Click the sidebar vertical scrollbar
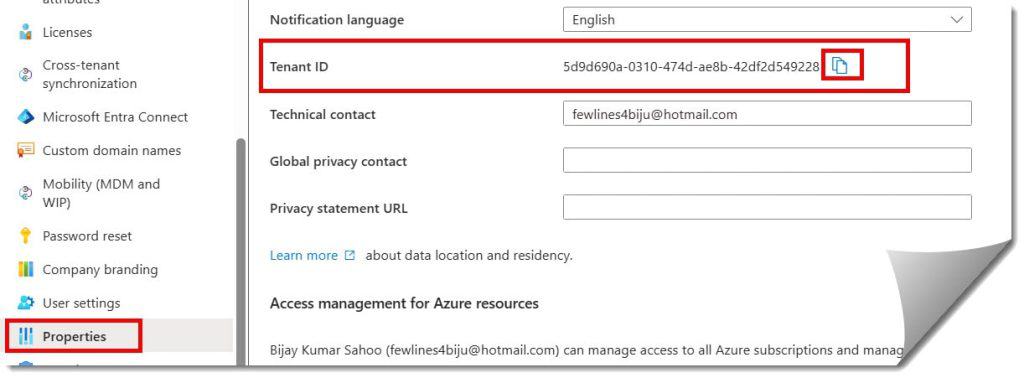This screenshot has width=1024, height=378. tap(241, 251)
